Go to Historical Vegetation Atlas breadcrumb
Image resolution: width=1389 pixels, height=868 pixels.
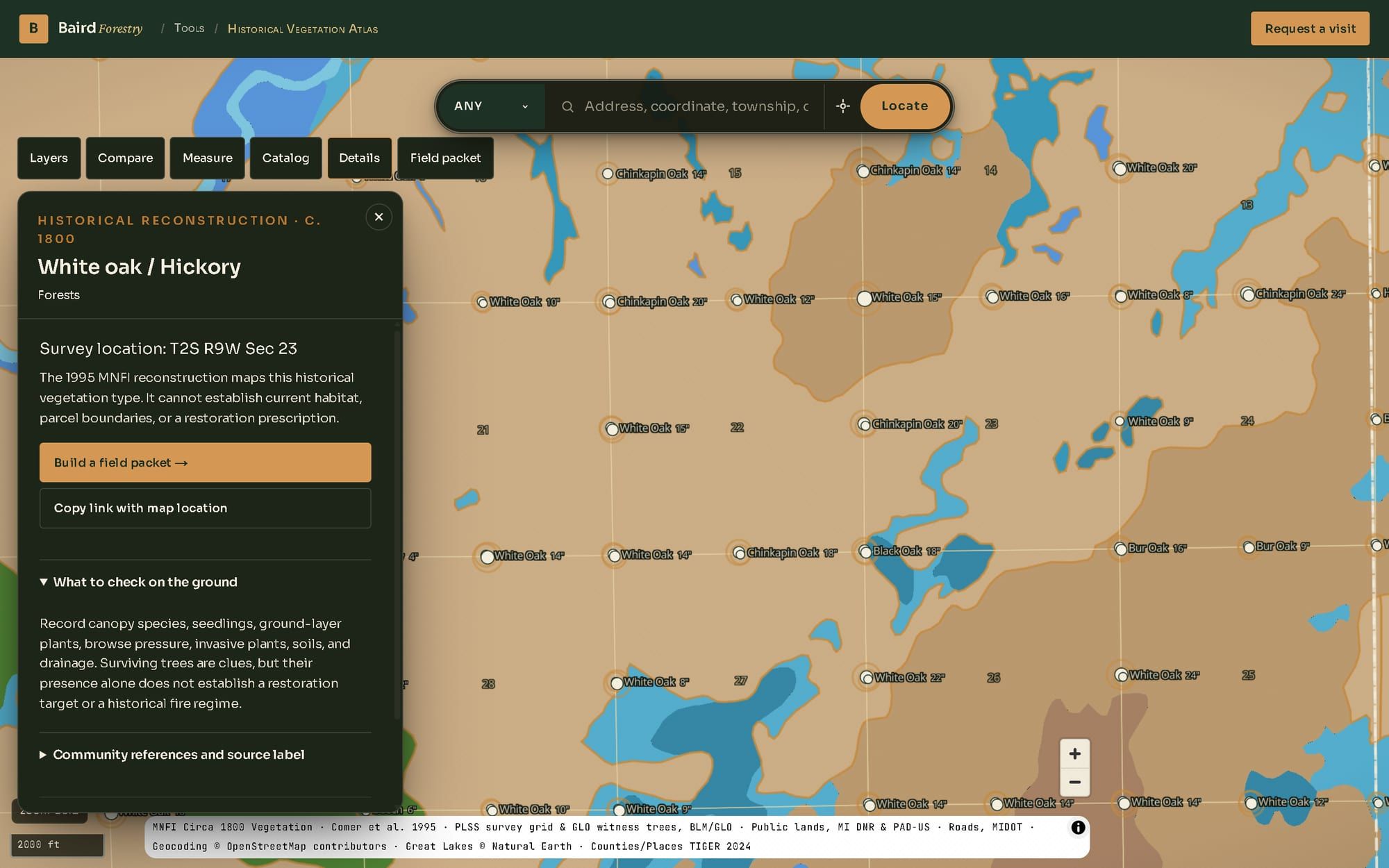click(303, 28)
